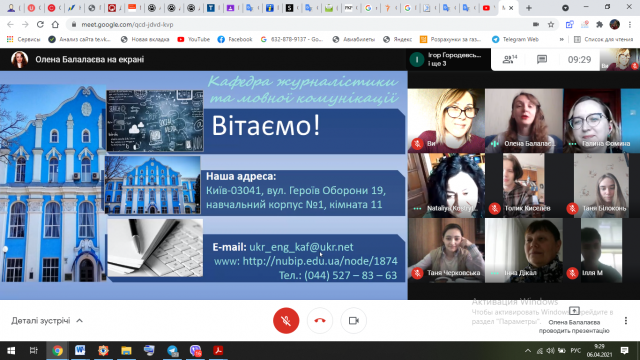Switch to the YouTube browser tab
The height and width of the screenshot is (360, 640).
pyautogui.click(x=488, y=8)
